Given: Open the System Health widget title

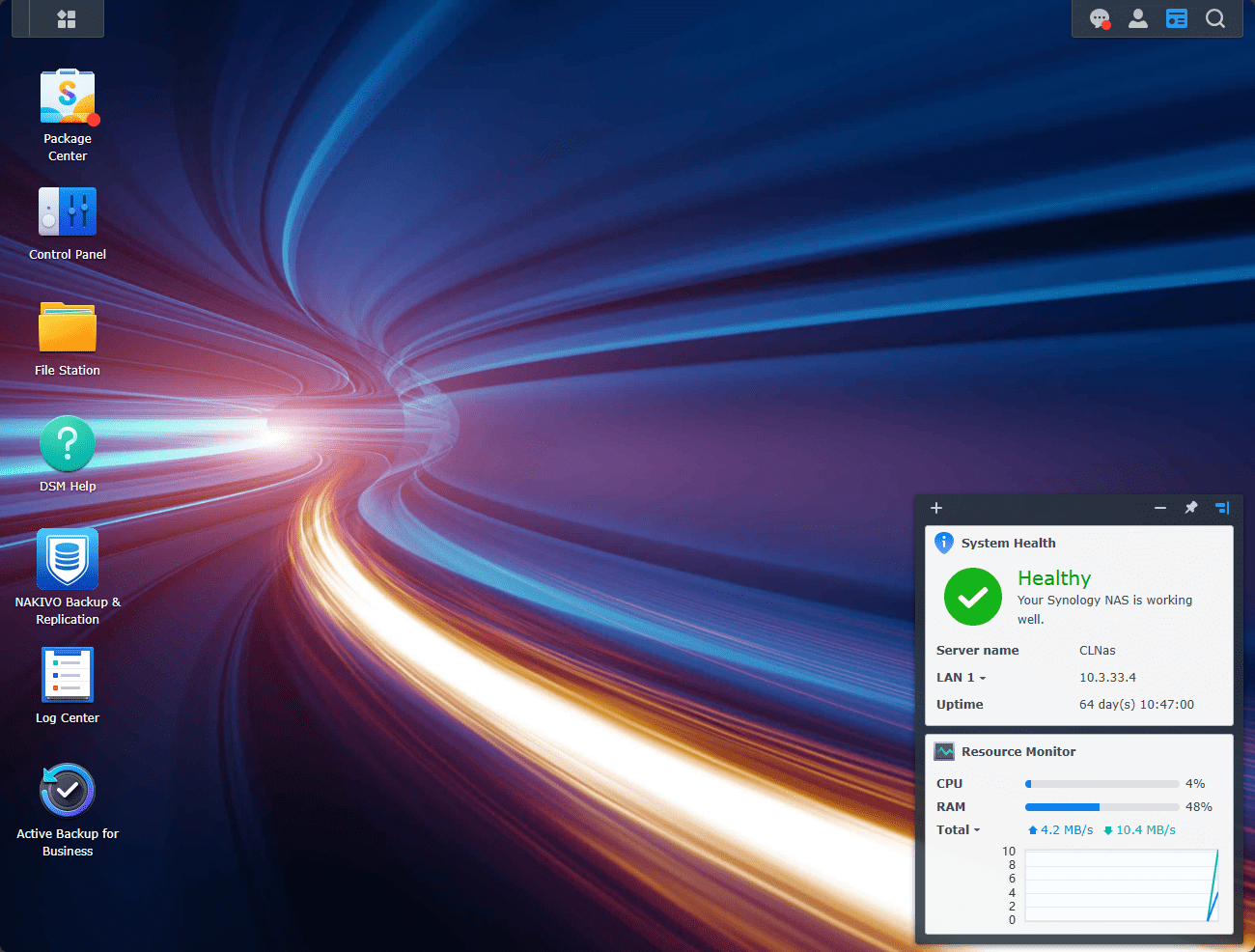Looking at the screenshot, I should 1009,544.
